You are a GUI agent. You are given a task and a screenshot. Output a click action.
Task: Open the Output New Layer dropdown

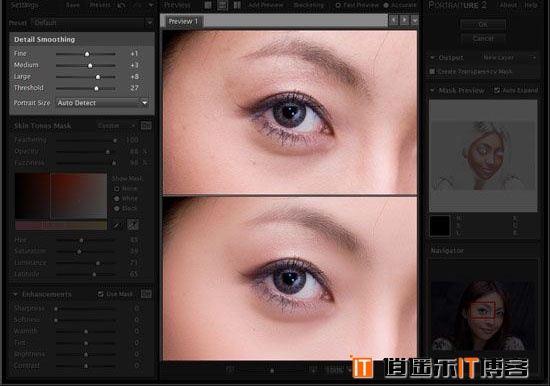[x=509, y=57]
